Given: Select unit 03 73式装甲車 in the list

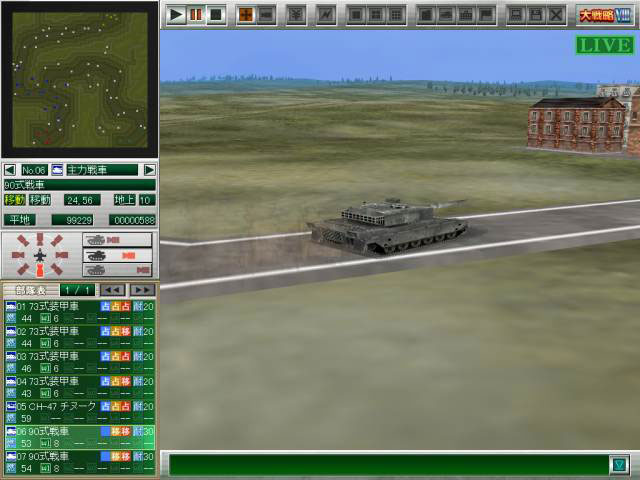Looking at the screenshot, I should (80, 362).
